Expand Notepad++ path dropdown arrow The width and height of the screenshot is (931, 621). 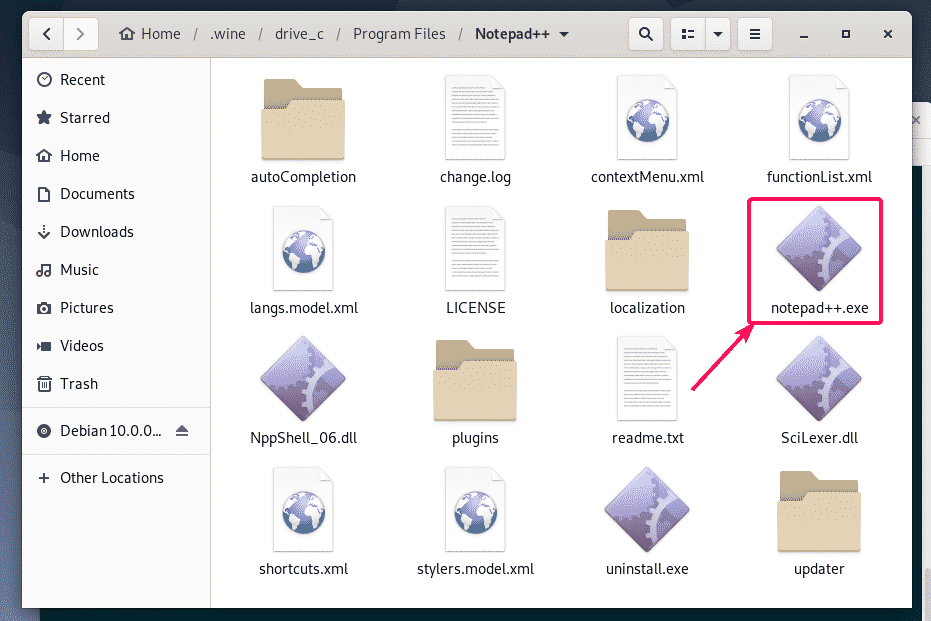point(564,34)
